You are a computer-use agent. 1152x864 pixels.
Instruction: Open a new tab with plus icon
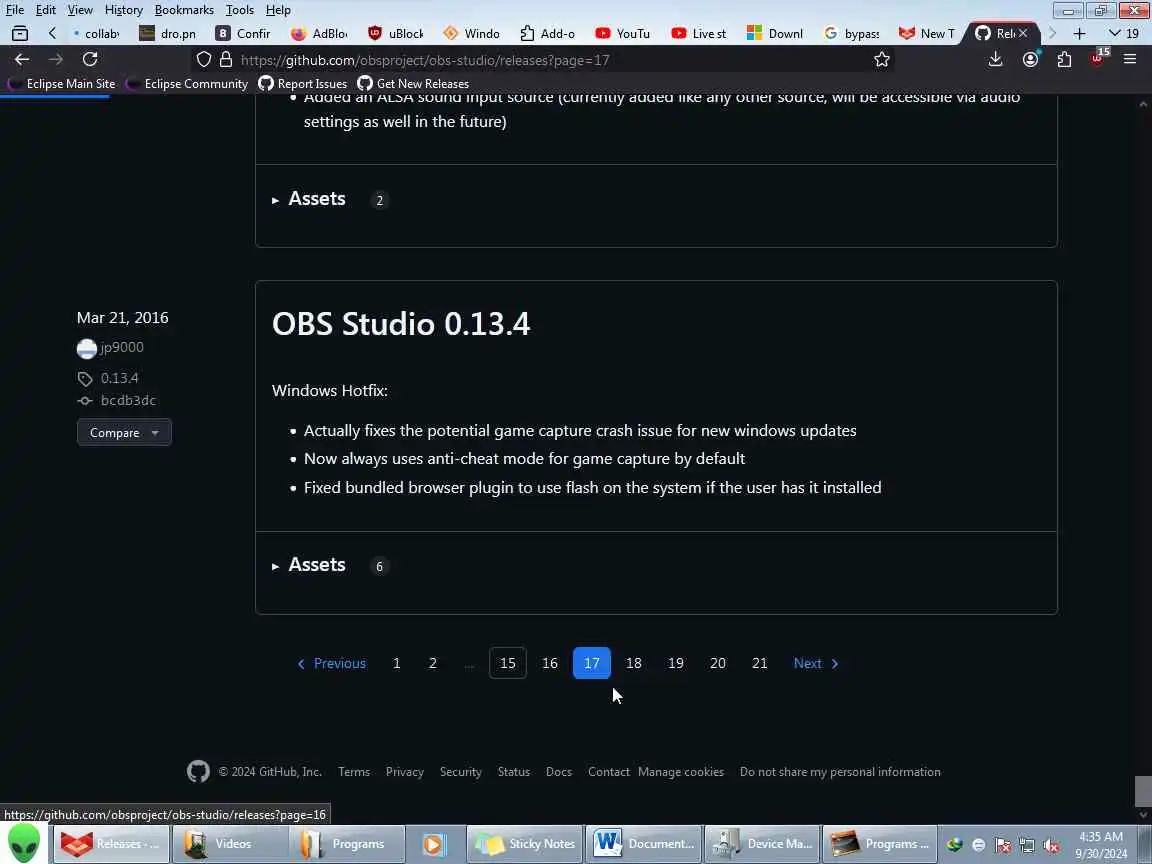tap(1079, 33)
